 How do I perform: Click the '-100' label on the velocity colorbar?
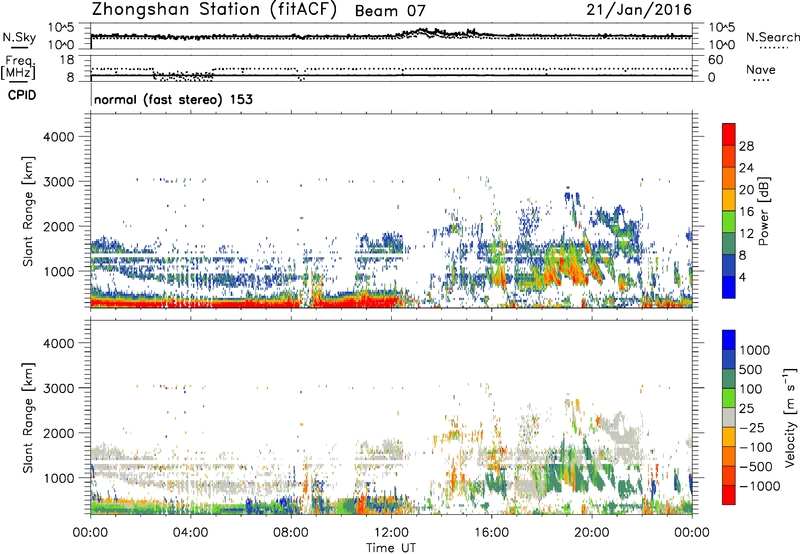[756, 447]
